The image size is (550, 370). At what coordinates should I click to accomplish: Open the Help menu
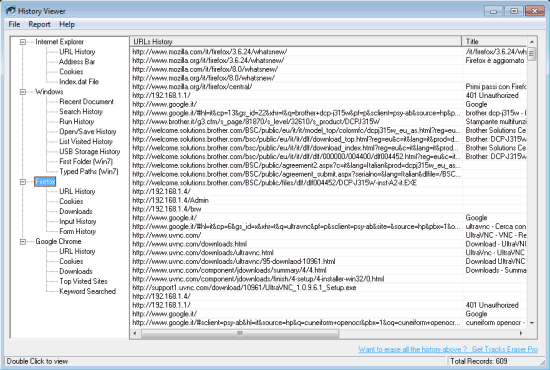[67, 24]
